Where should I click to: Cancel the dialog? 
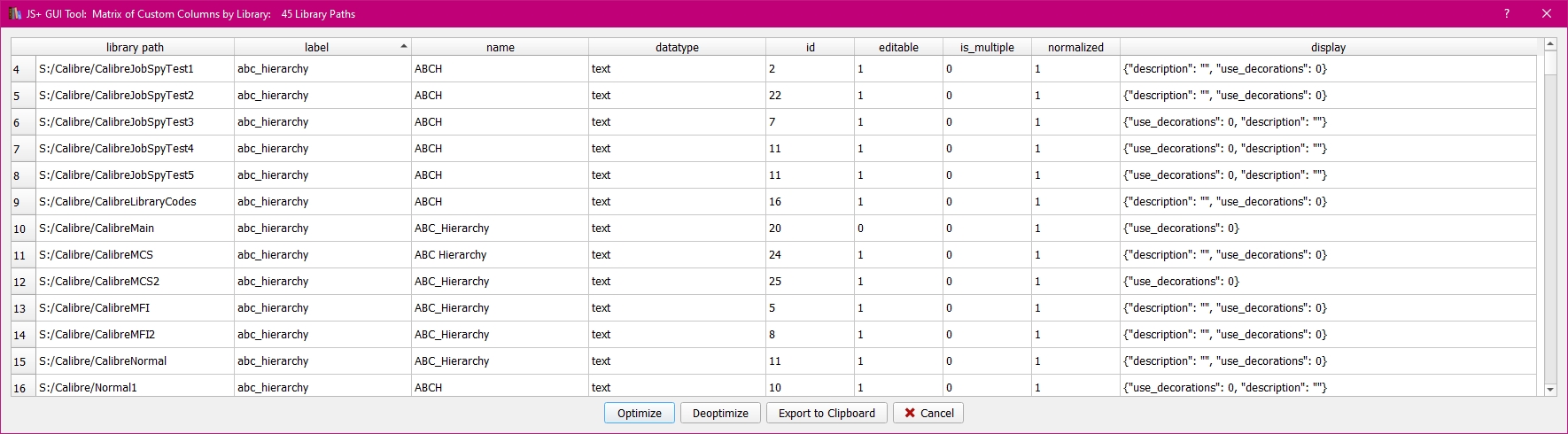point(928,413)
